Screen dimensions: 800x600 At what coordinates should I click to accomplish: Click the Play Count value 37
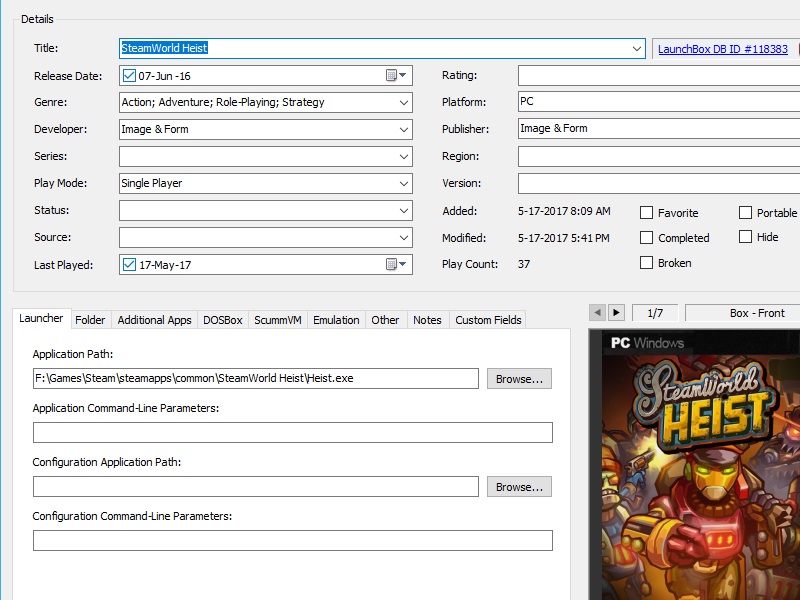click(x=524, y=264)
